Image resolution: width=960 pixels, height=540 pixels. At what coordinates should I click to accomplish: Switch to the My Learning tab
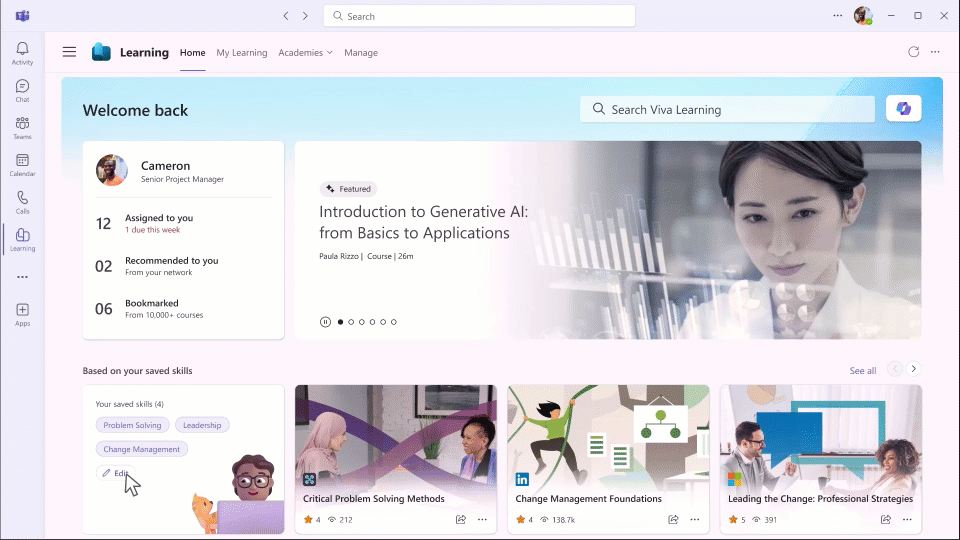click(x=241, y=53)
